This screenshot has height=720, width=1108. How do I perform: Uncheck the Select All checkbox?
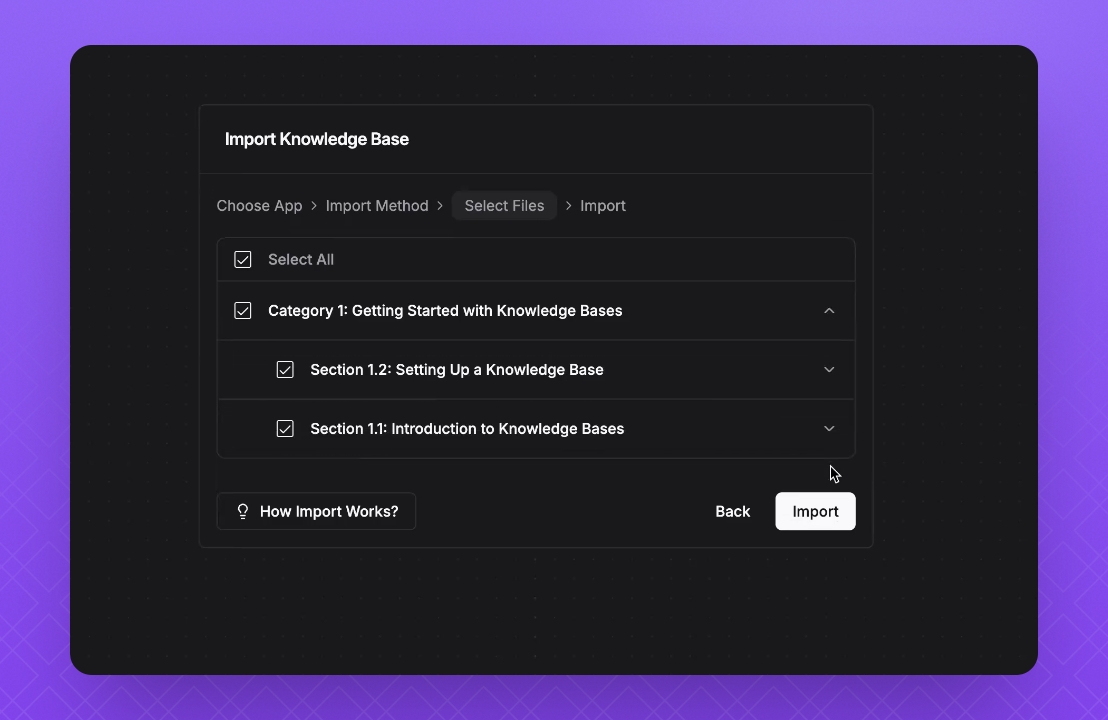[242, 259]
